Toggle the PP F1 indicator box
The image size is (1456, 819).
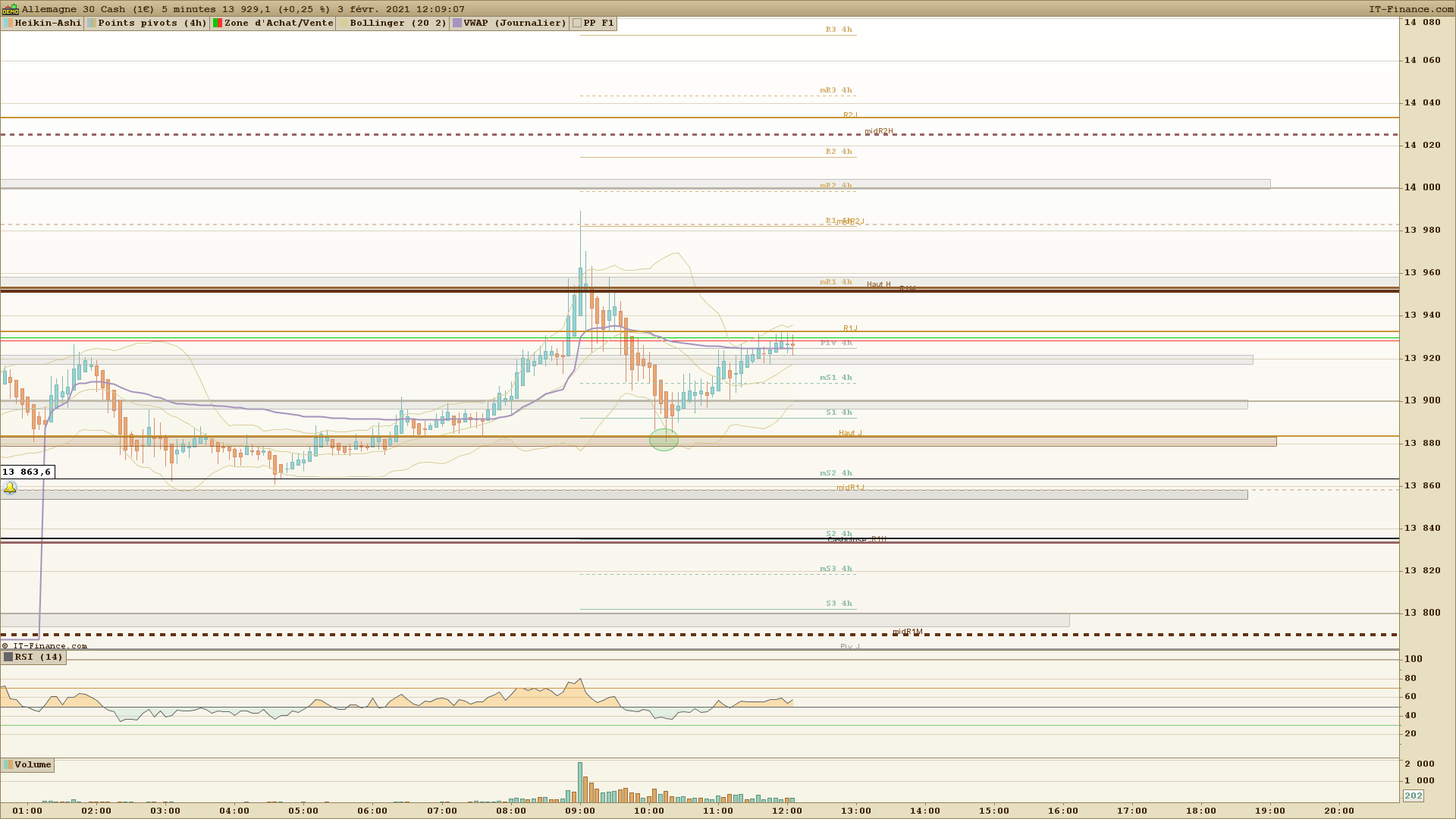(577, 24)
